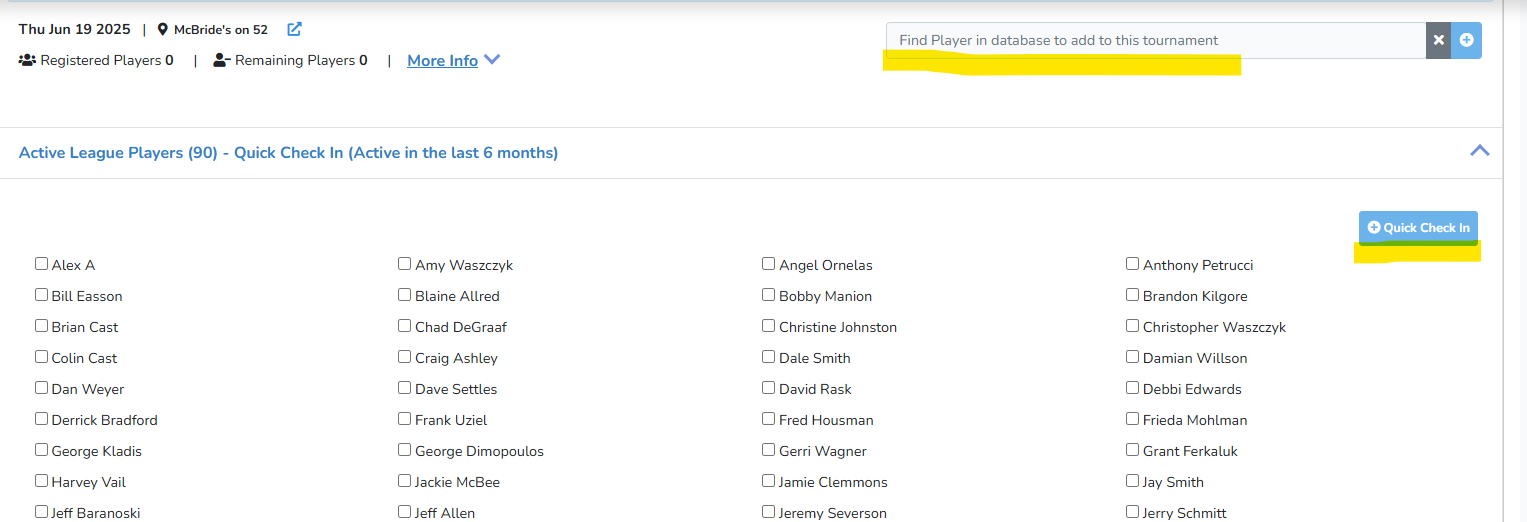
Task: Expand More Info dropdown arrow
Action: click(x=492, y=60)
